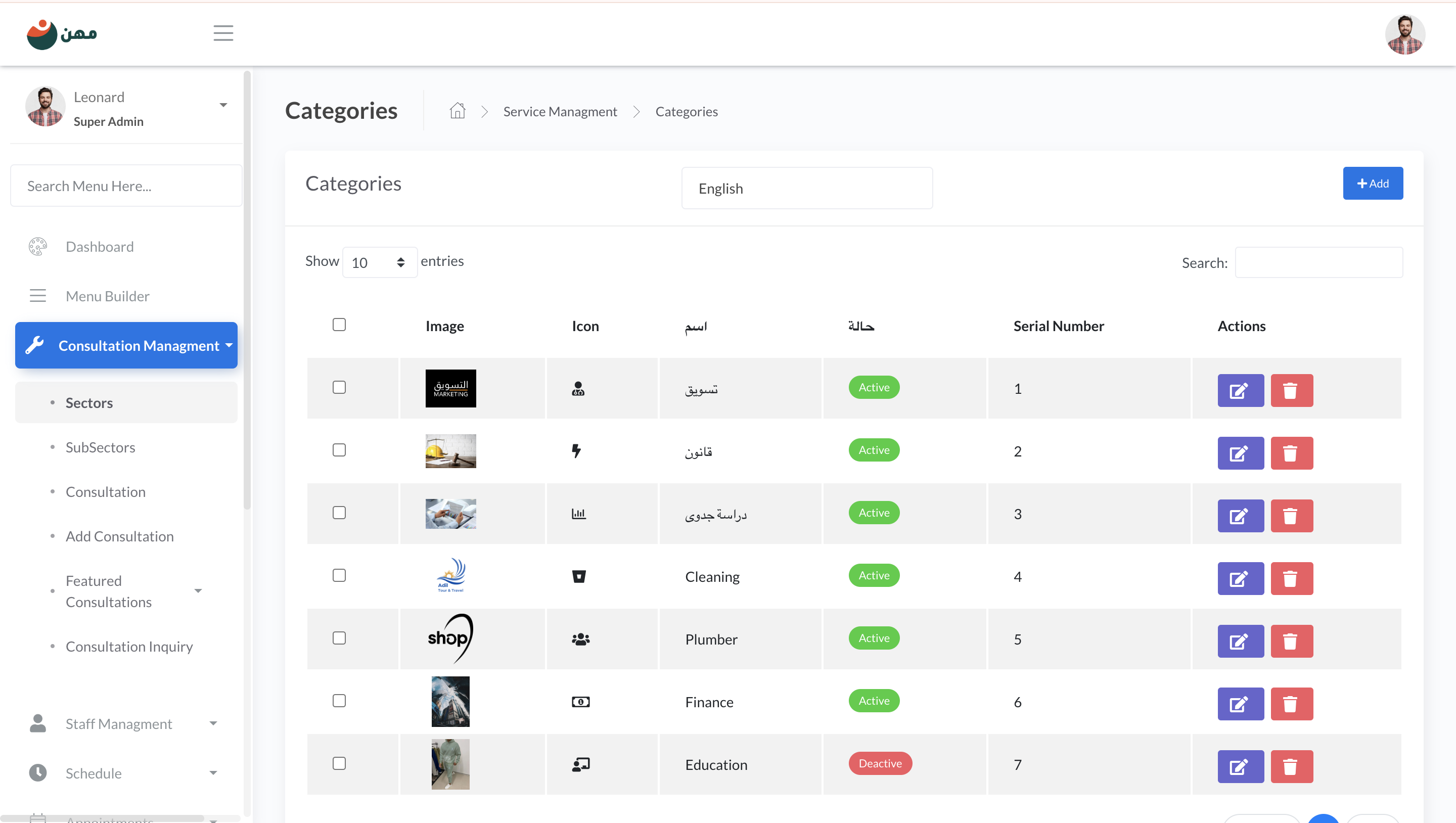Open the entries per page dropdown
This screenshot has height=823, width=1456.
[379, 262]
